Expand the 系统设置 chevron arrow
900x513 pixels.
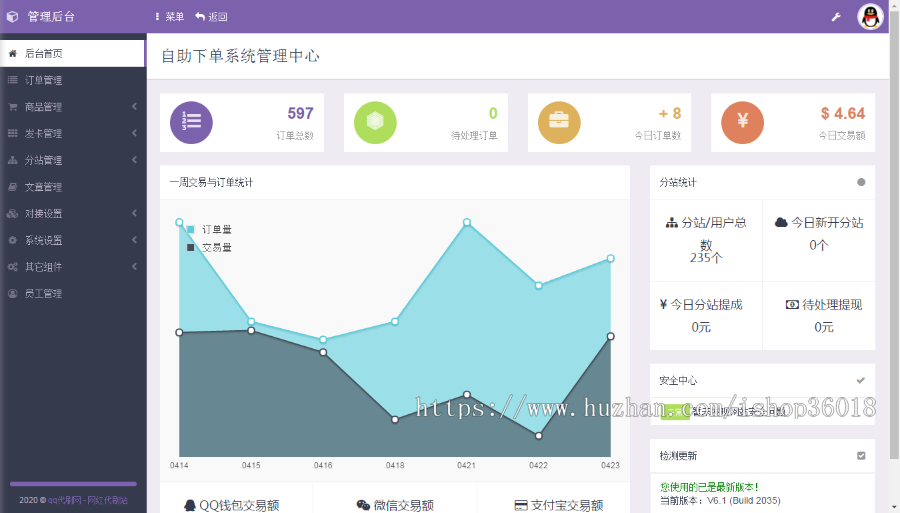coord(134,240)
